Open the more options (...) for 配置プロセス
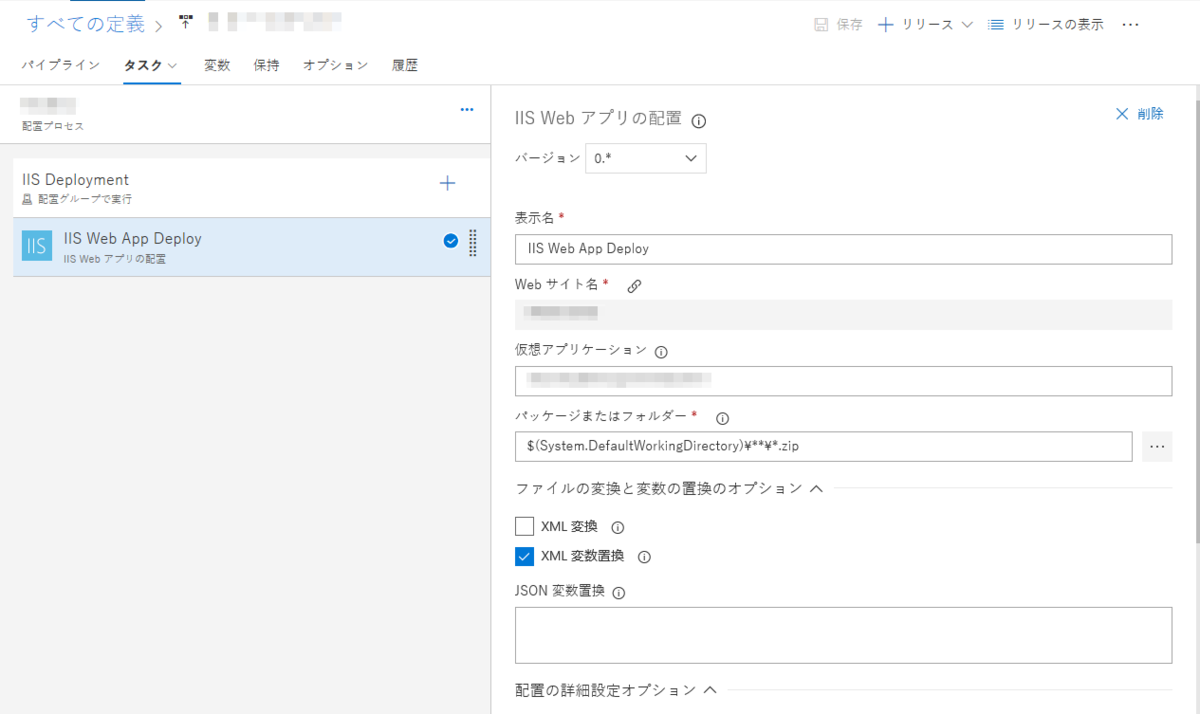 pos(466,109)
